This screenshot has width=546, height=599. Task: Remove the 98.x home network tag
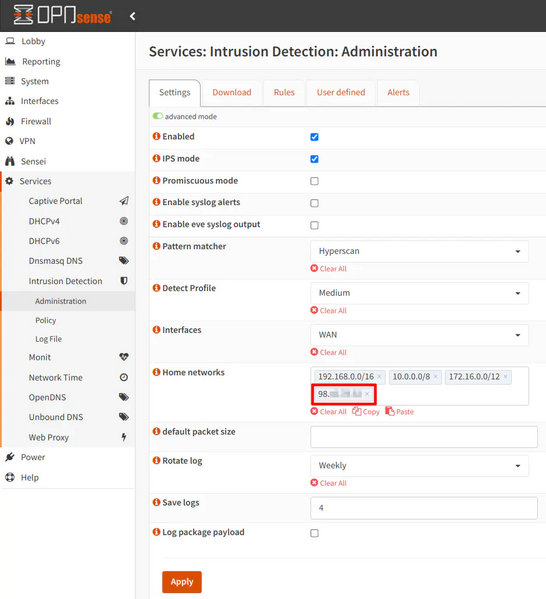coord(367,394)
